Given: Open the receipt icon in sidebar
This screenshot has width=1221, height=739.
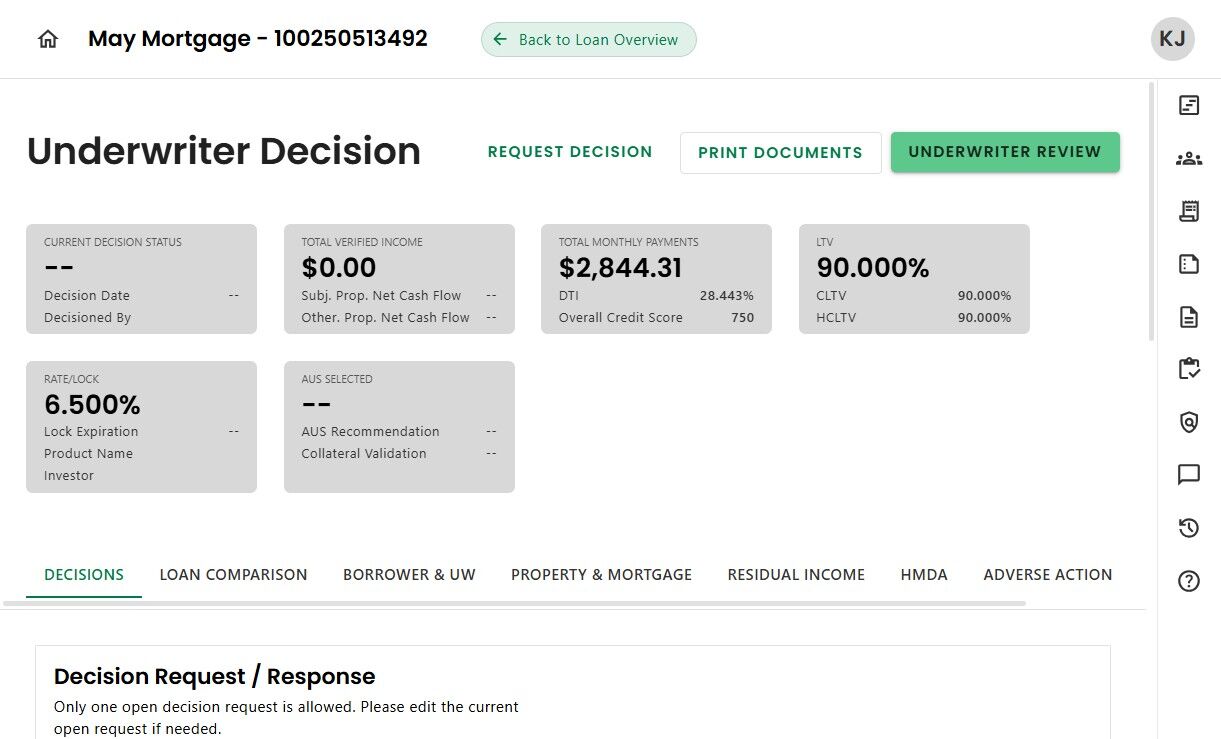Looking at the screenshot, I should tap(1189, 211).
